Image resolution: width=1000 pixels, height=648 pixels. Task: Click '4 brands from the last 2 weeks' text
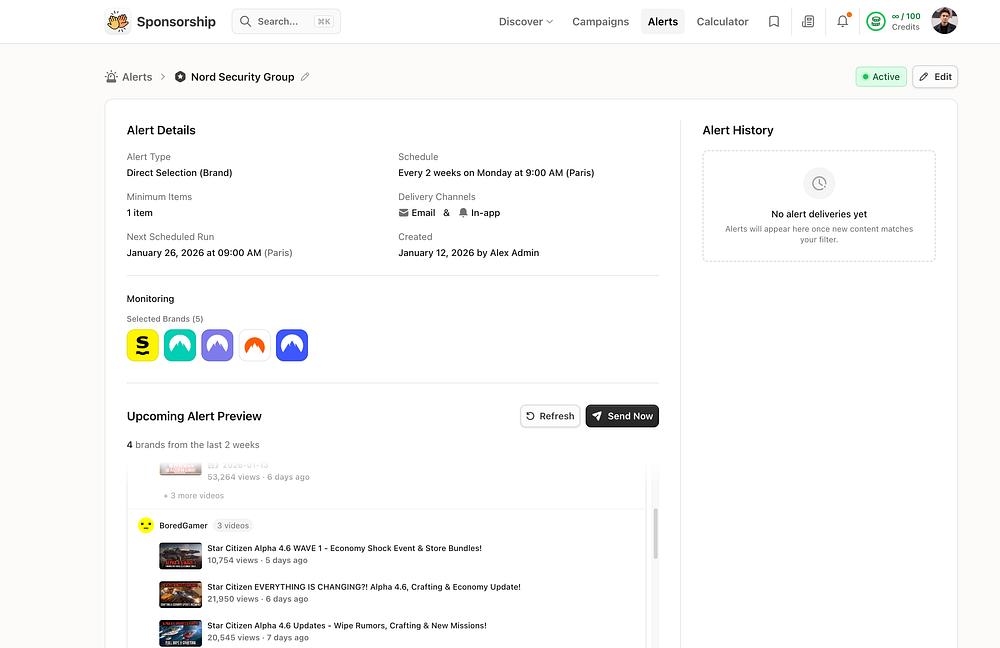[193, 445]
